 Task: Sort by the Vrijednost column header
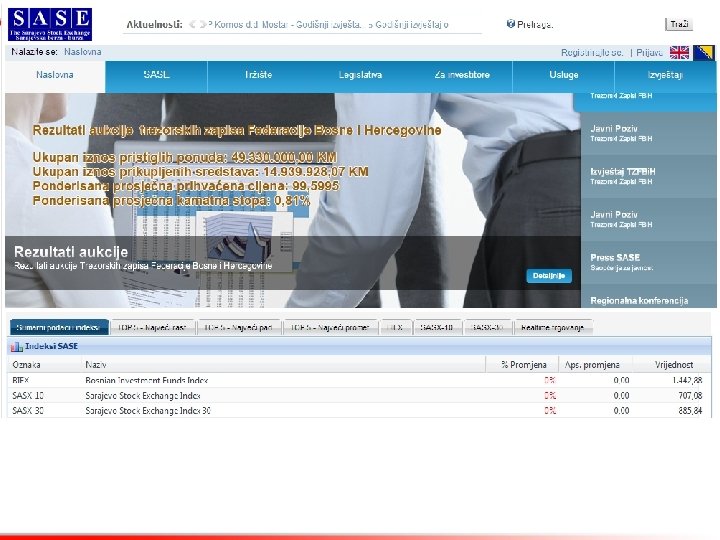[x=674, y=365]
